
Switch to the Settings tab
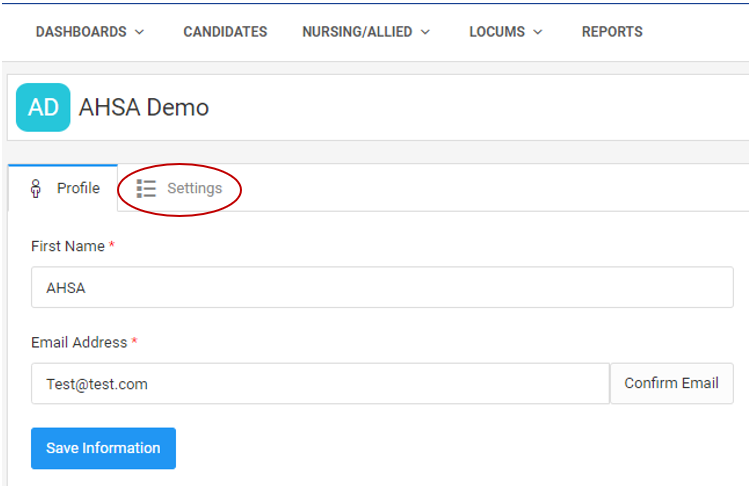click(x=194, y=188)
